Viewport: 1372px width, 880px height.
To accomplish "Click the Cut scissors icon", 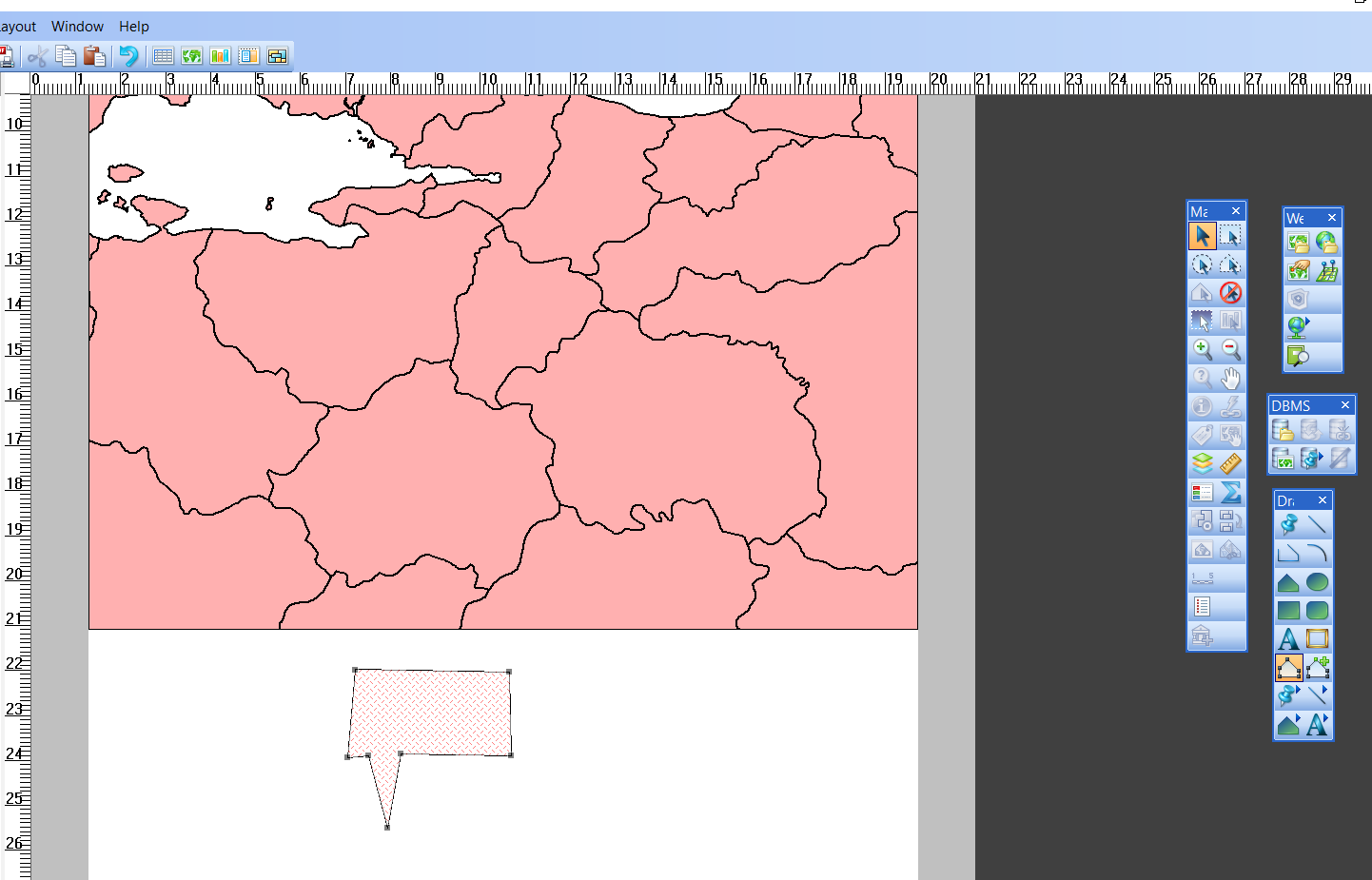I will pos(38,56).
